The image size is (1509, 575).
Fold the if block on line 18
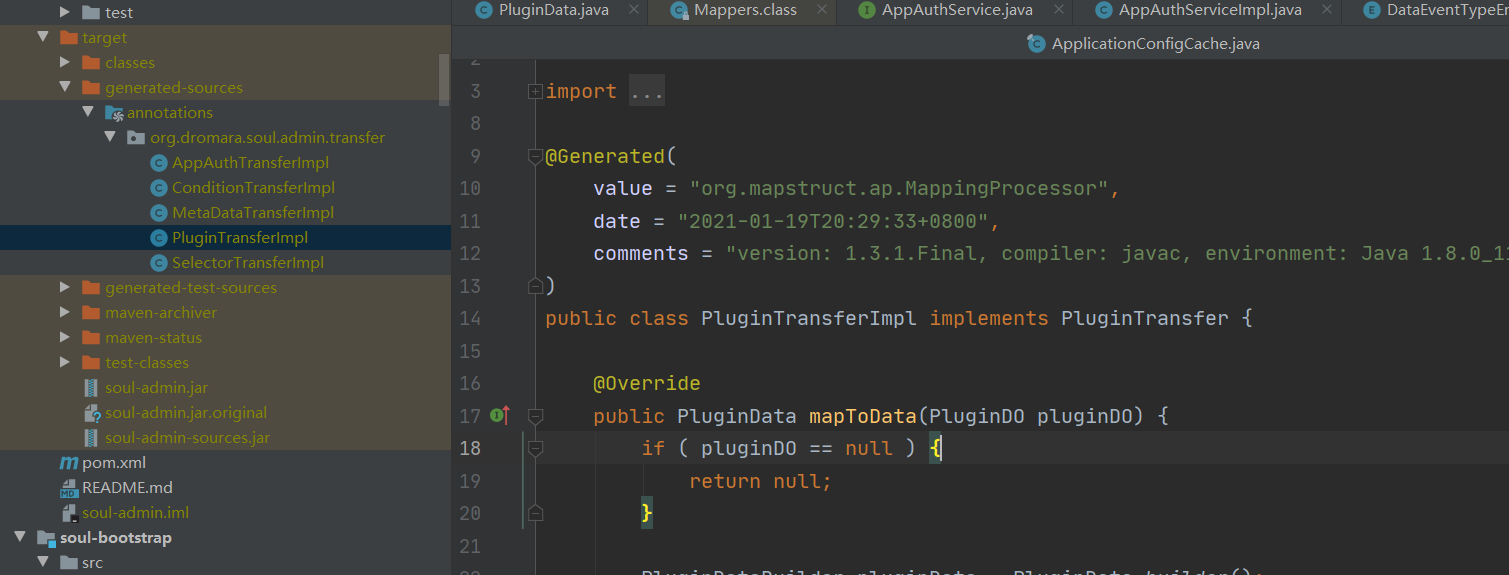click(535, 448)
